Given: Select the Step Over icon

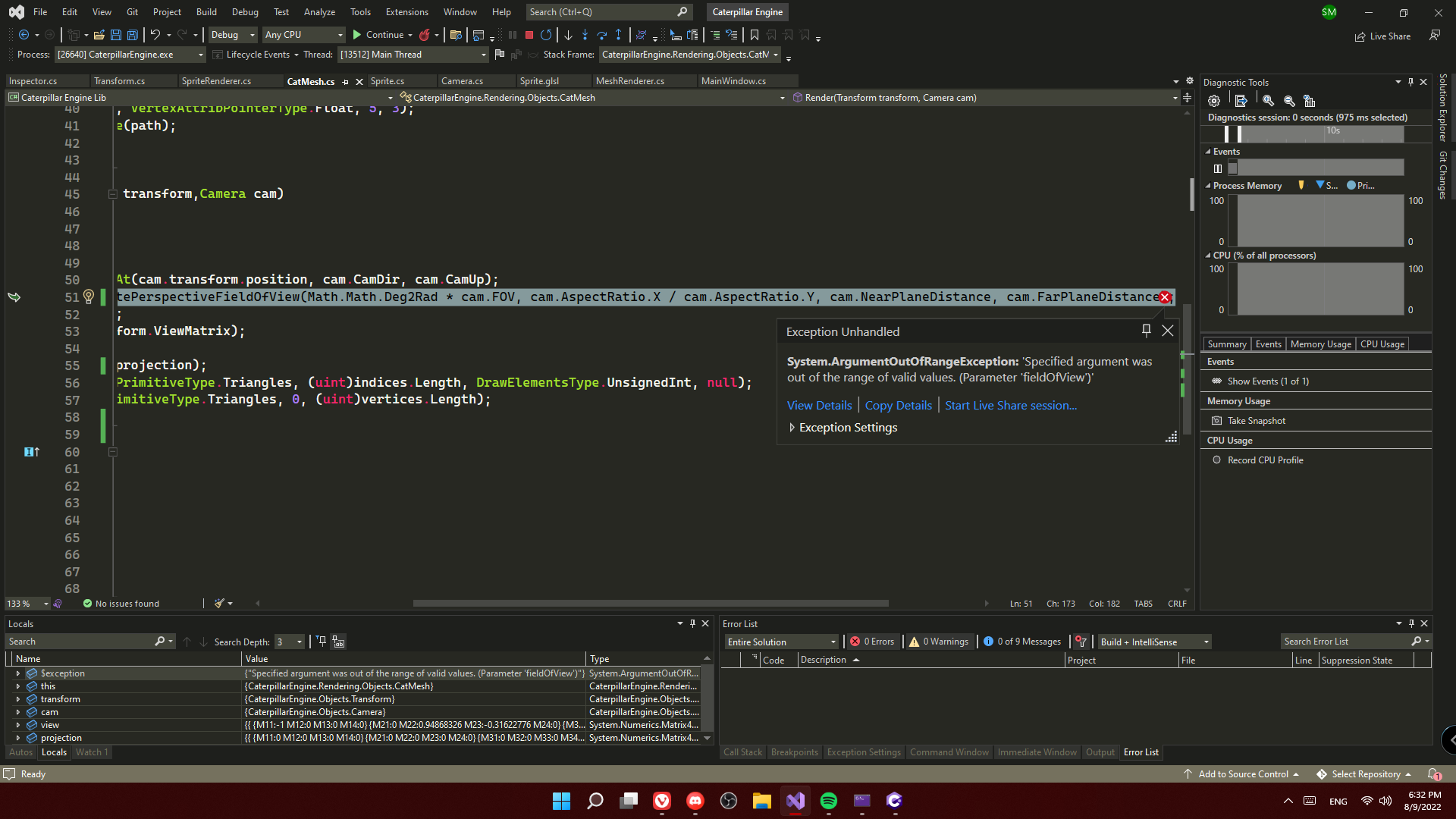Looking at the screenshot, I should pos(601,35).
